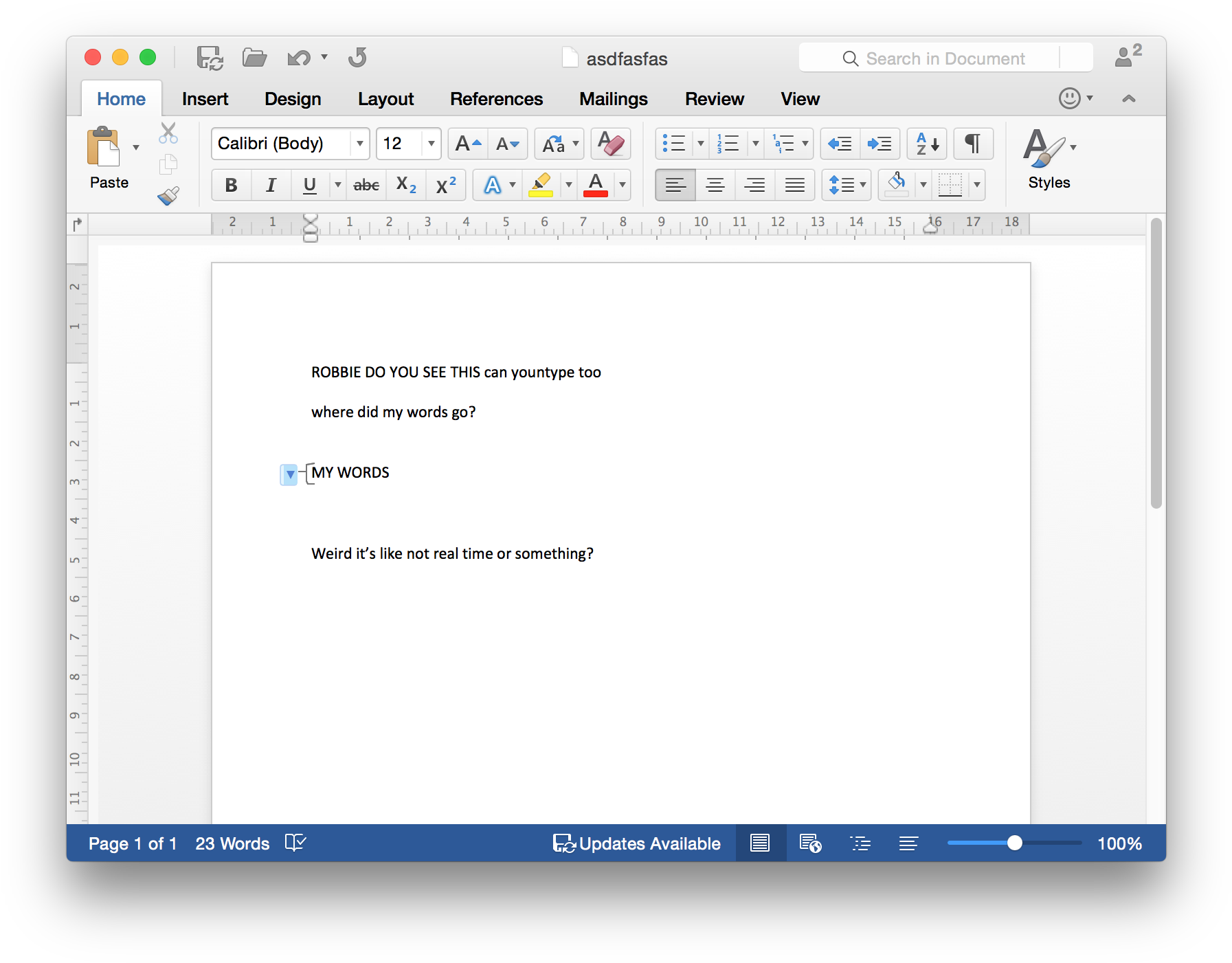Open the font name dropdown
The height and width of the screenshot is (963, 1232).
(359, 144)
